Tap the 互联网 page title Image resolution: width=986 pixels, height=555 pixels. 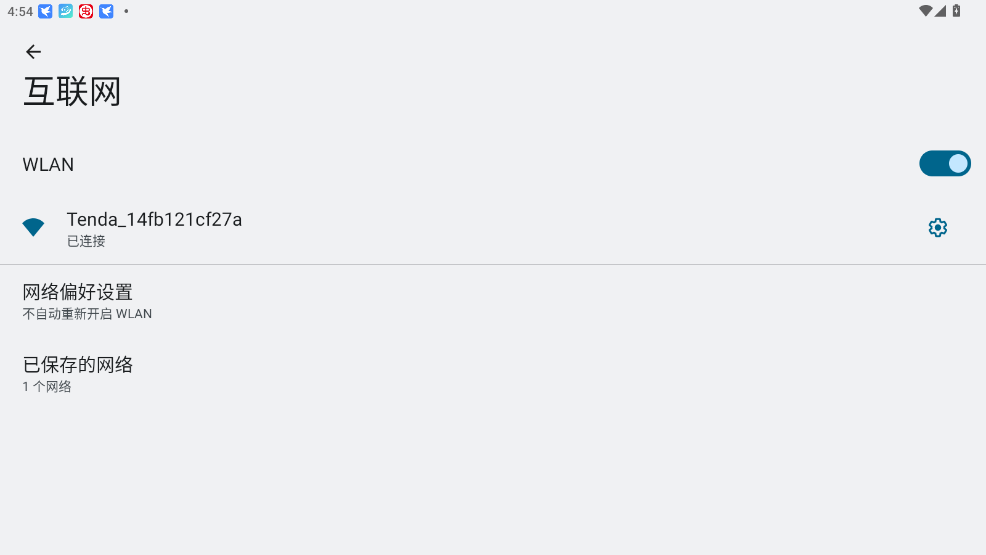coord(72,92)
